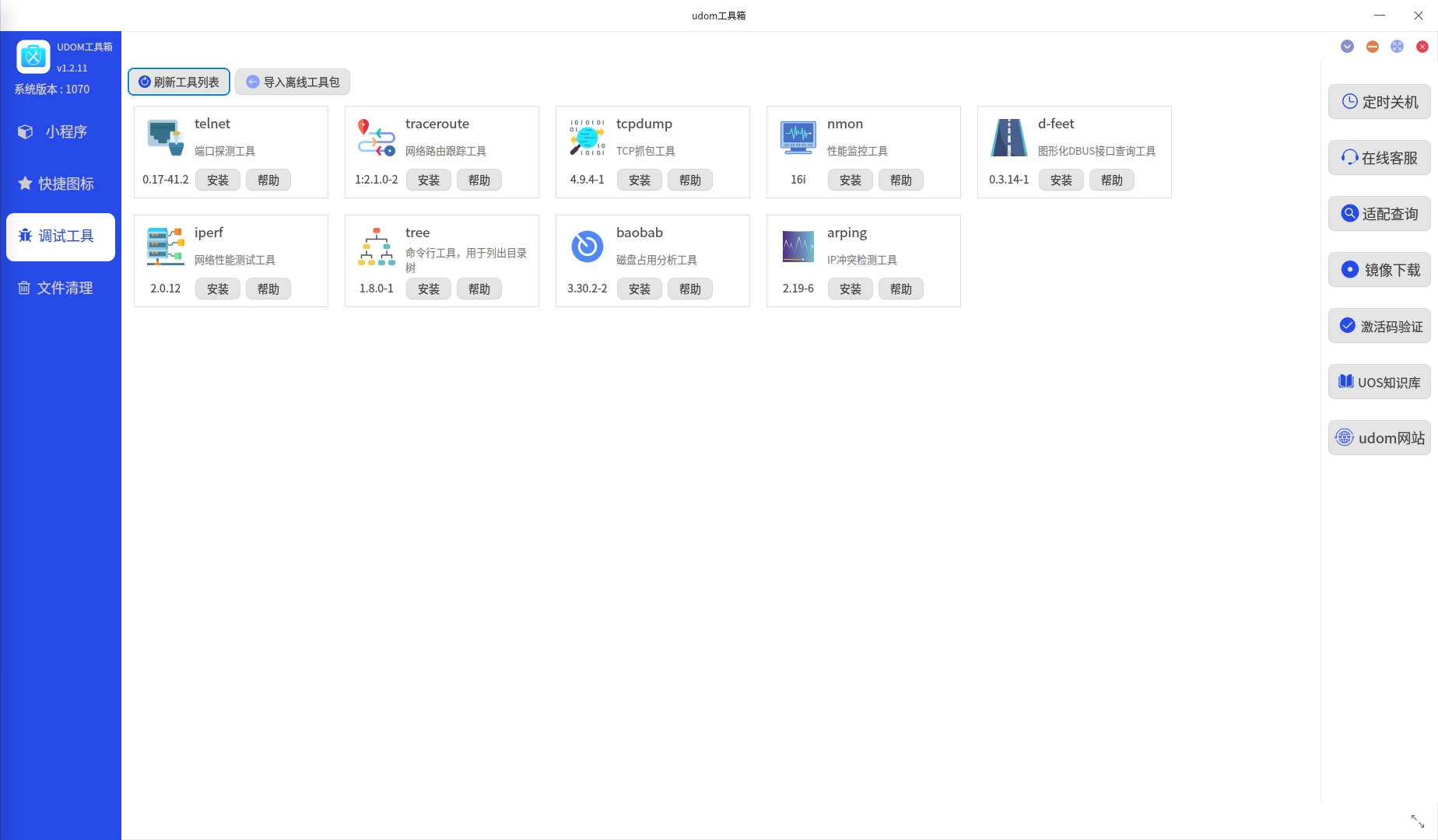Open tcpdump 帮助 help
1438x840 pixels.
[x=690, y=180]
